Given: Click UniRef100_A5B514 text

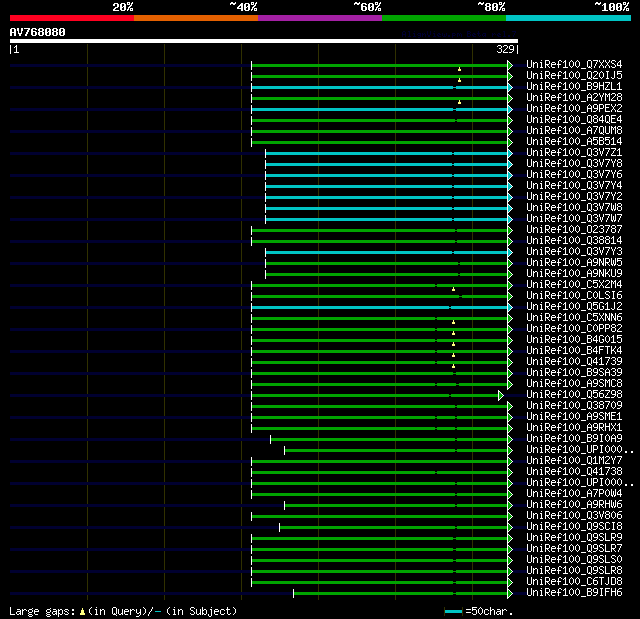Looking at the screenshot, I should point(574,142).
